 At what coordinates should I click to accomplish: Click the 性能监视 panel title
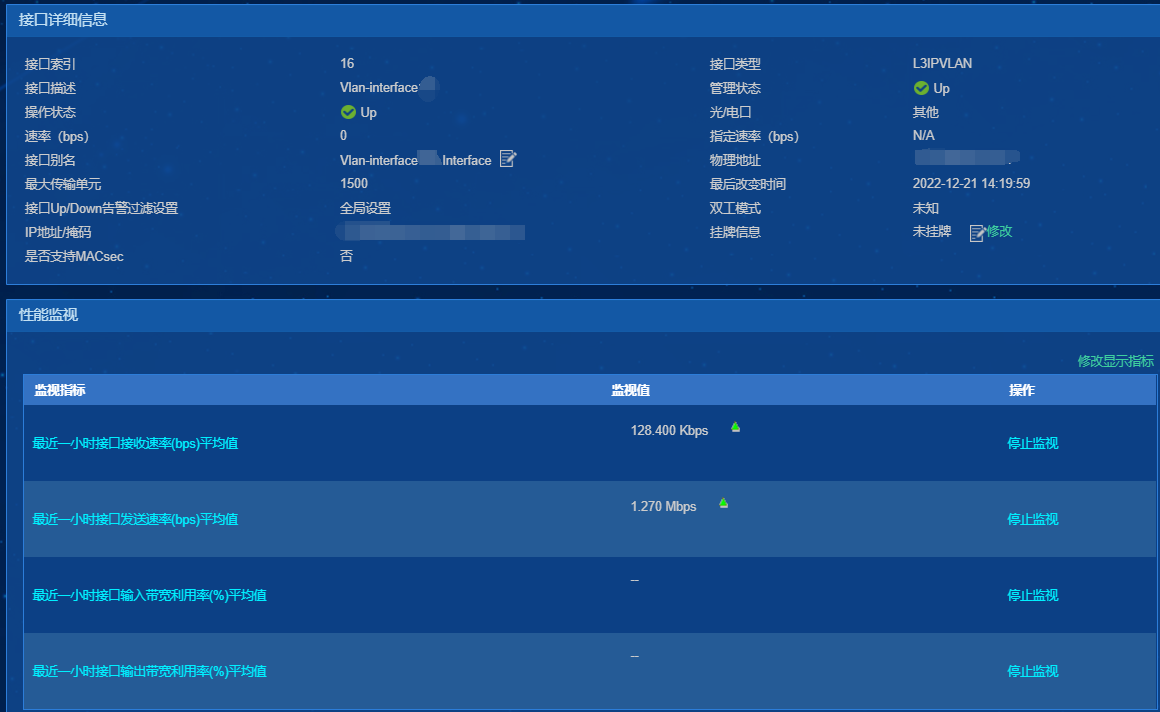pos(48,315)
